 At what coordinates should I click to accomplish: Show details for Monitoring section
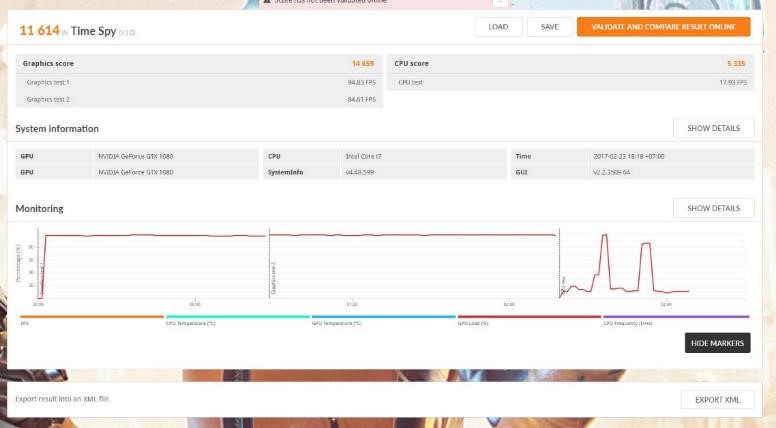tap(713, 208)
